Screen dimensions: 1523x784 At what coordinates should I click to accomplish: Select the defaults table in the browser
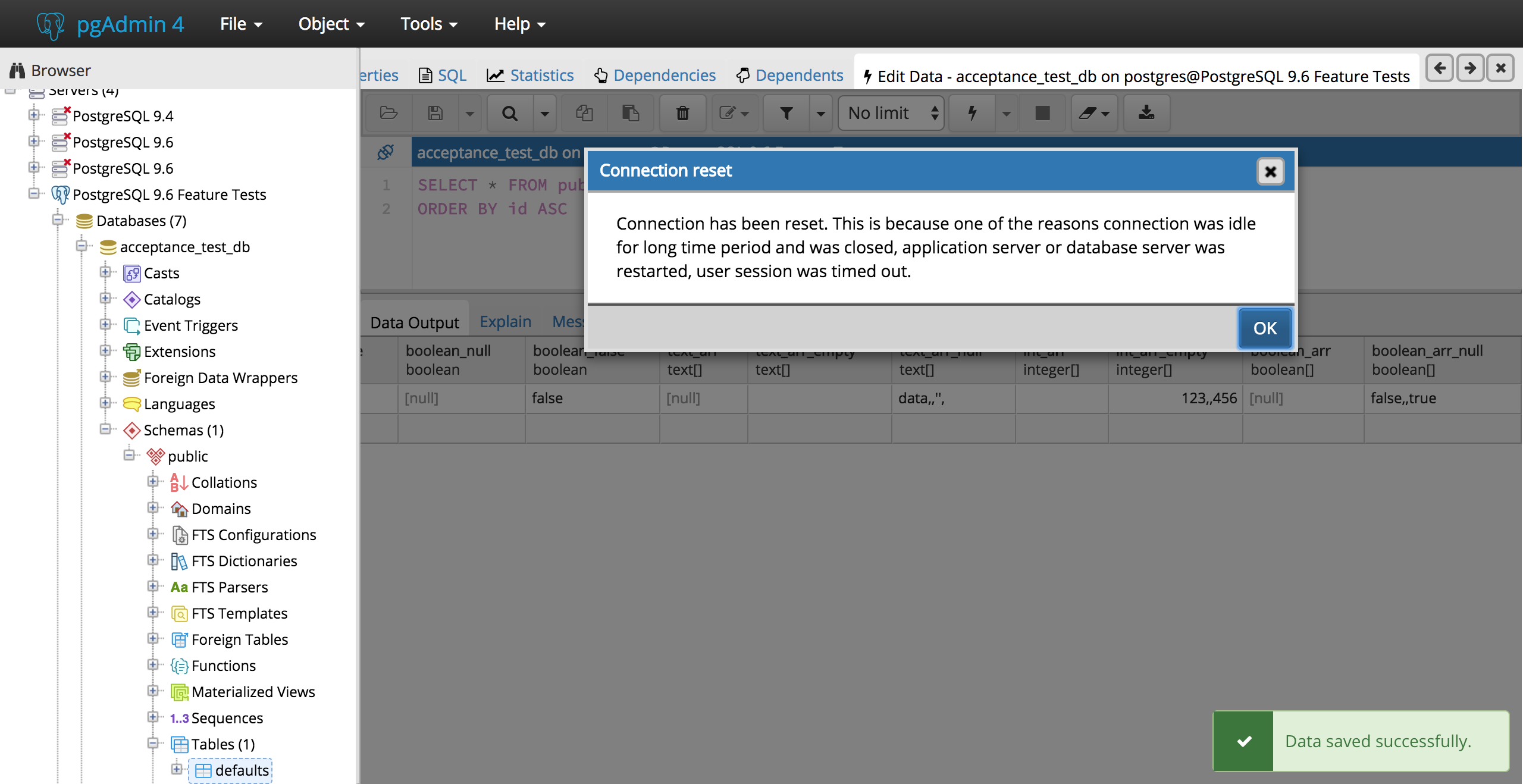pos(243,770)
